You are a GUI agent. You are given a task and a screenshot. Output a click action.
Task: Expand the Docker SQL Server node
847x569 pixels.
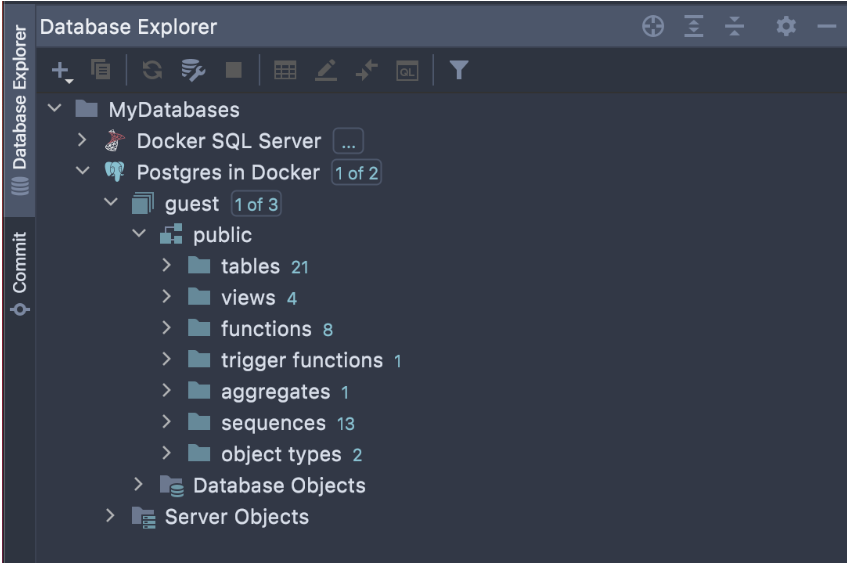coord(82,140)
